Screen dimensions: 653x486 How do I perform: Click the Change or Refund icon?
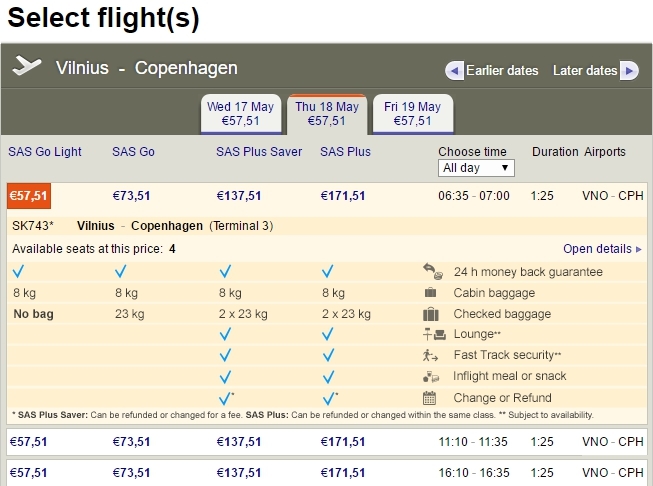pos(431,397)
